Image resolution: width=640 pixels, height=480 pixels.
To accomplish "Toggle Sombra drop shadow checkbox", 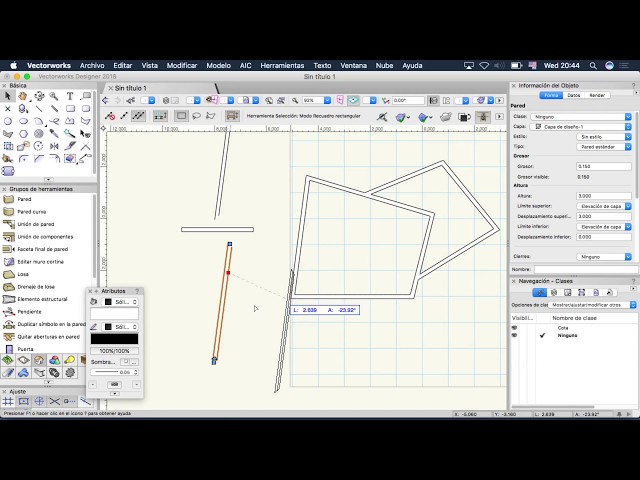I will [126, 362].
